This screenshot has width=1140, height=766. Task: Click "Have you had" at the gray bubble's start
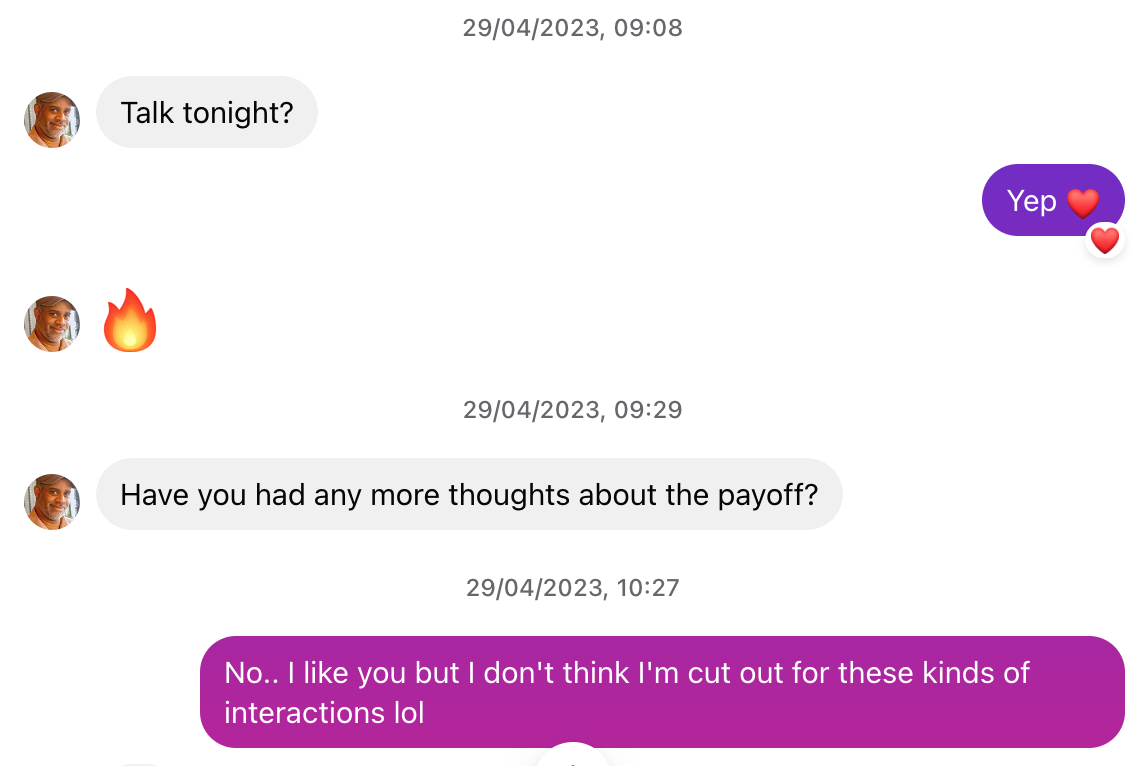tap(212, 496)
